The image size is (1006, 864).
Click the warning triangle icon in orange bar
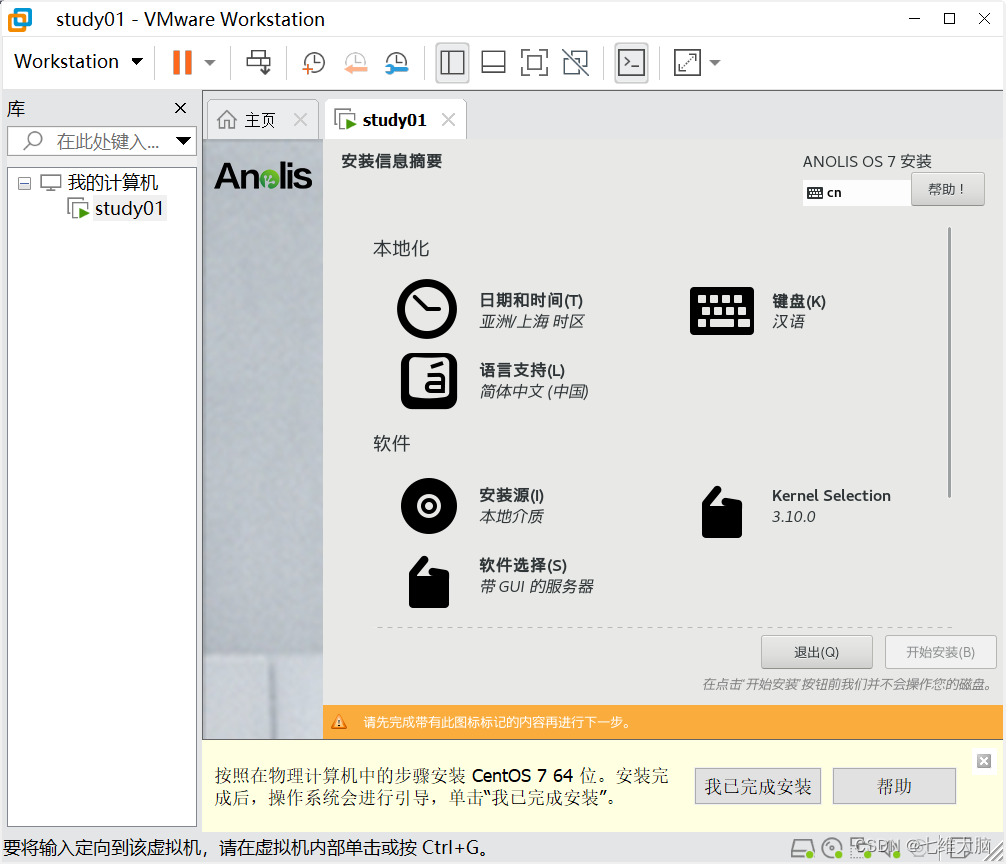click(x=339, y=722)
